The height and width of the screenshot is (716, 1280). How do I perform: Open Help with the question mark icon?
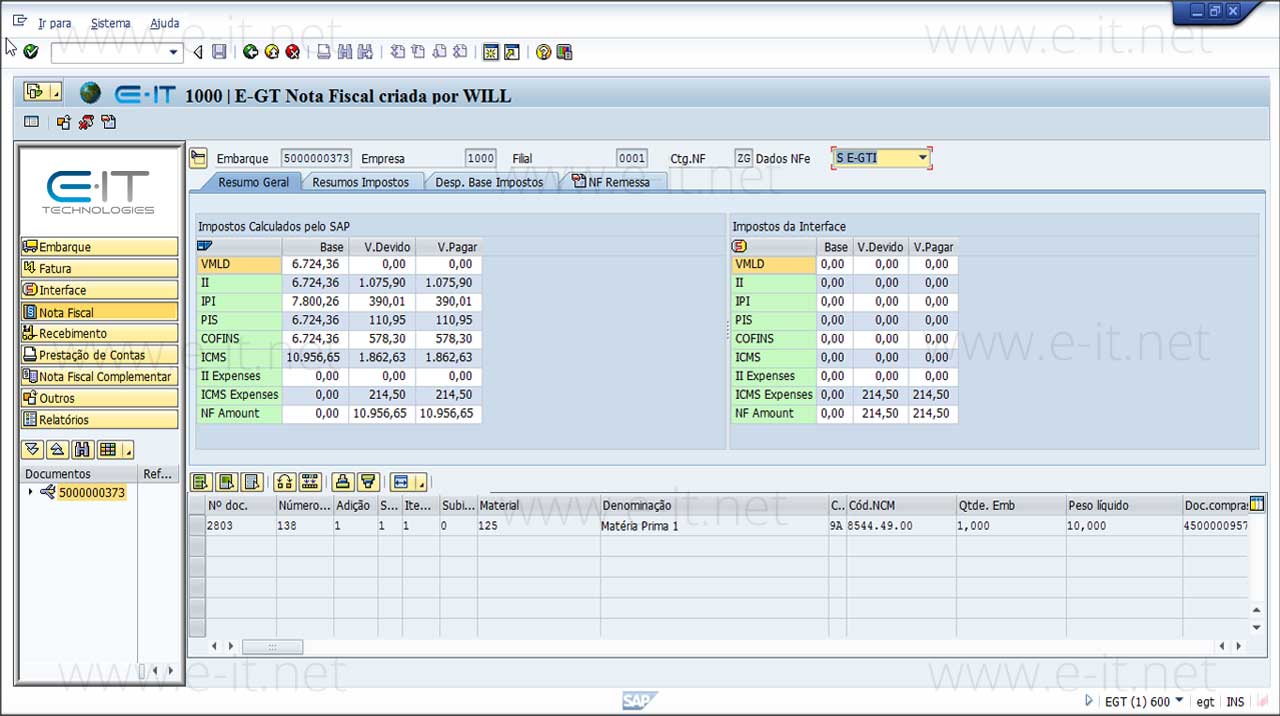543,52
